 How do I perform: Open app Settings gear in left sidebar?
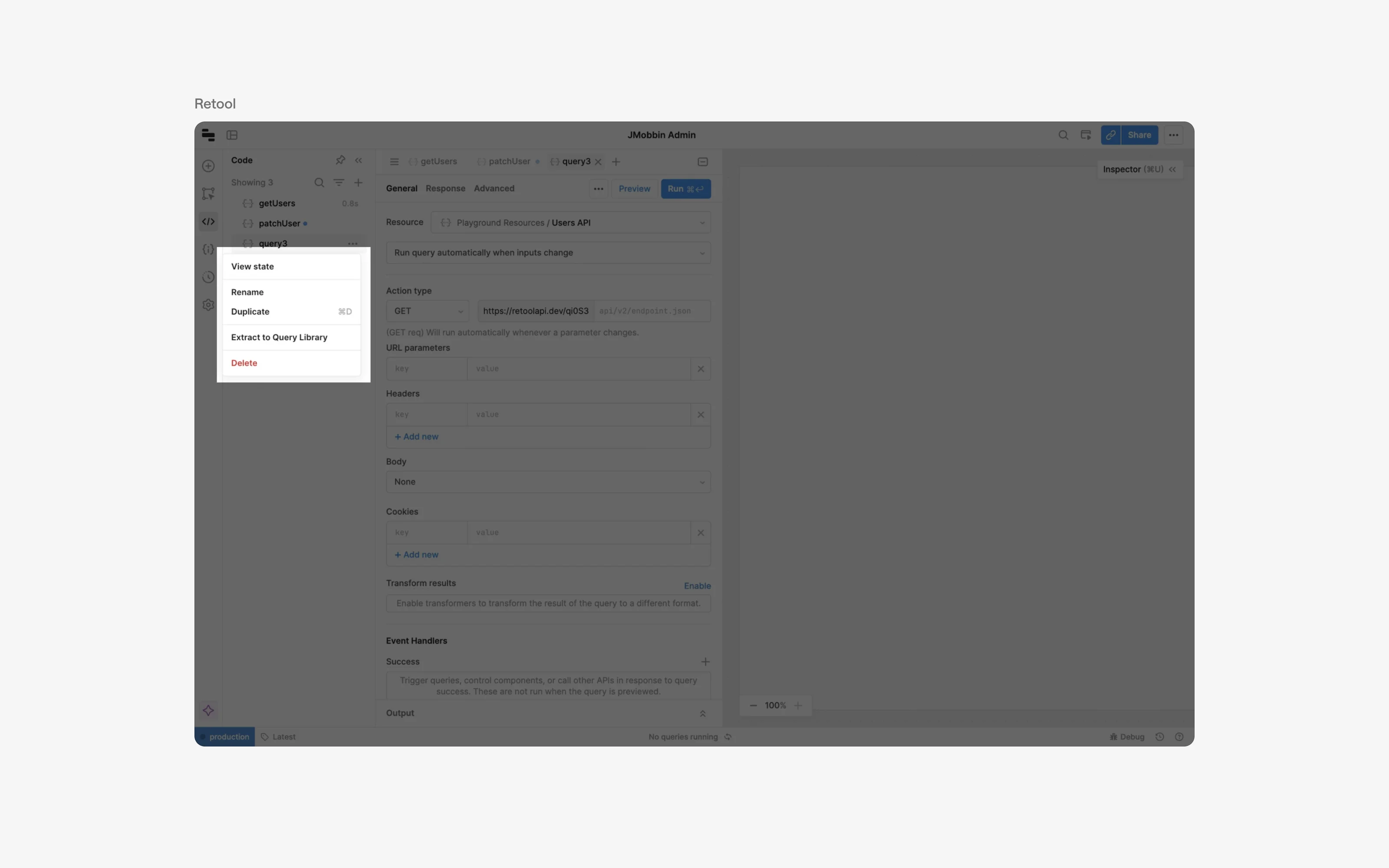(x=208, y=305)
